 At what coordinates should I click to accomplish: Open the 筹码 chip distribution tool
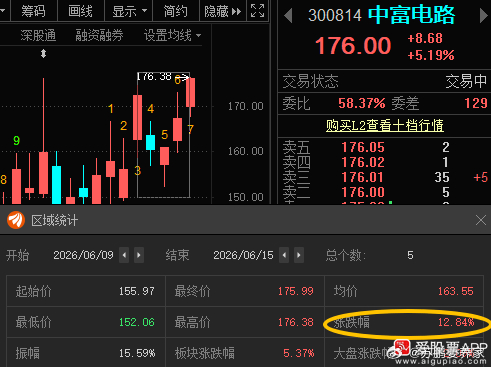tap(33, 11)
